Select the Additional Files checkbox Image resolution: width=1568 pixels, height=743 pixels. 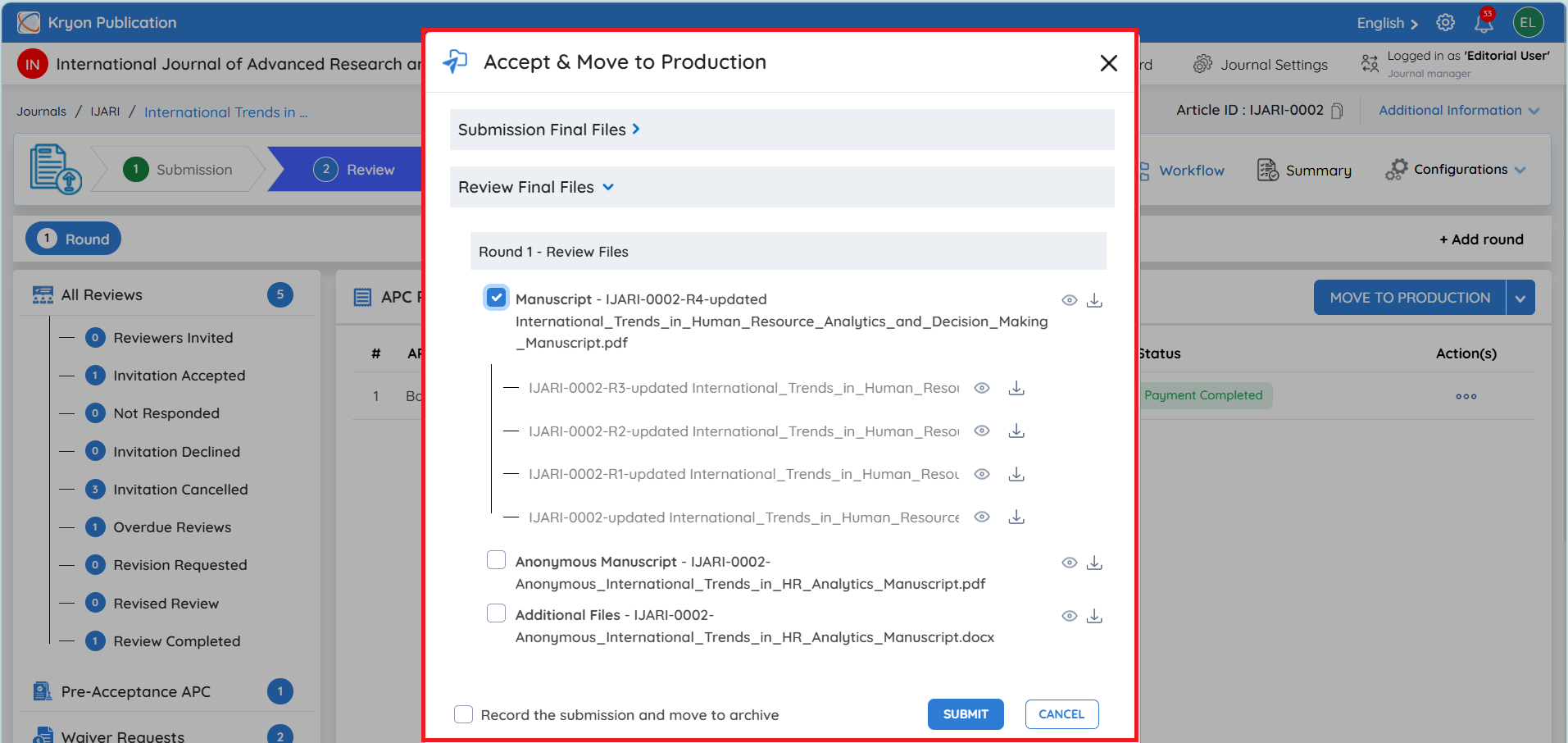pyautogui.click(x=497, y=613)
